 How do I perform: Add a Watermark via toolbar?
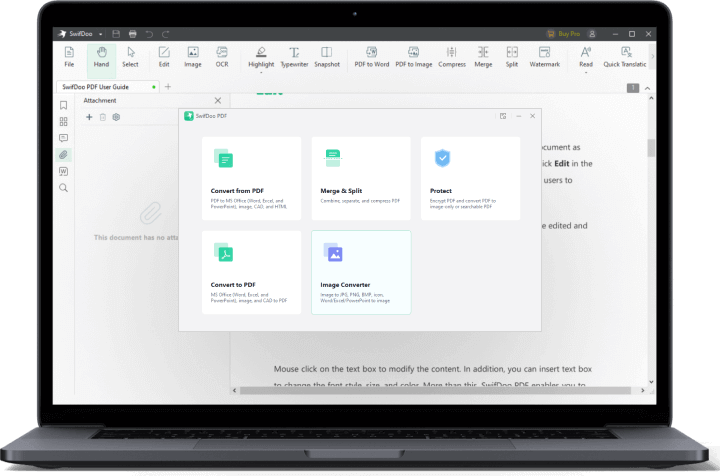coord(545,57)
